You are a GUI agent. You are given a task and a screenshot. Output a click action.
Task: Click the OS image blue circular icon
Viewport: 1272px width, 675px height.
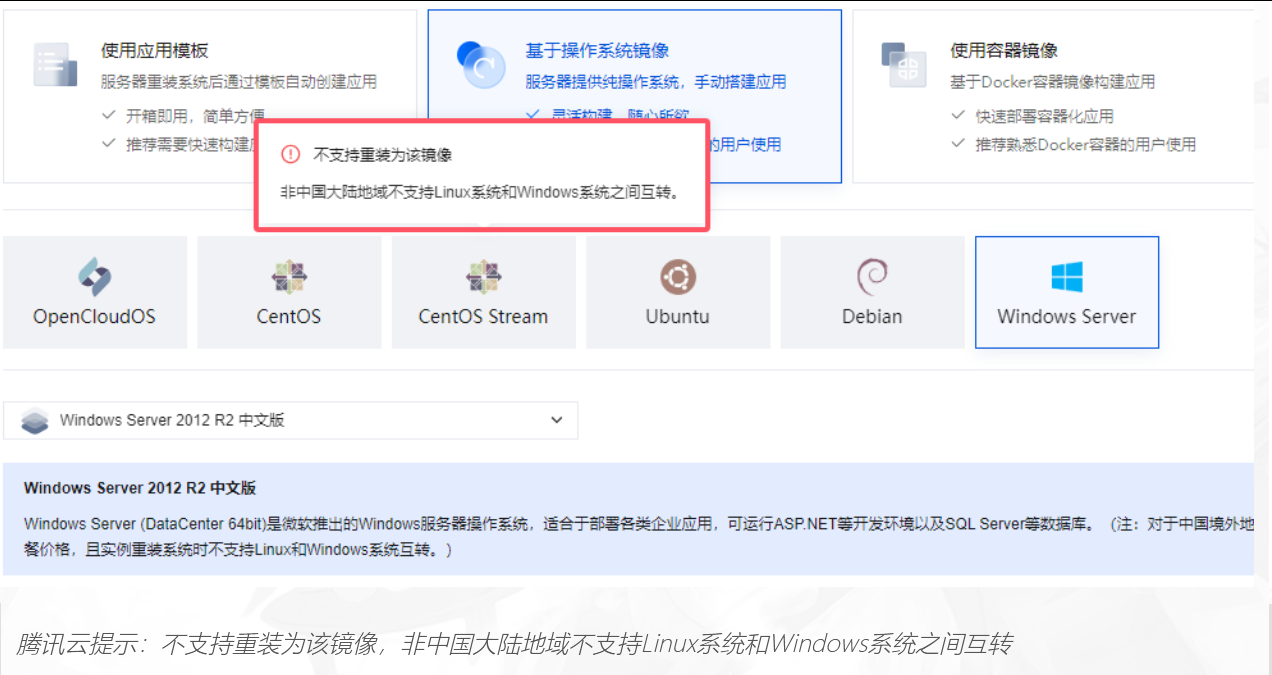pos(480,64)
